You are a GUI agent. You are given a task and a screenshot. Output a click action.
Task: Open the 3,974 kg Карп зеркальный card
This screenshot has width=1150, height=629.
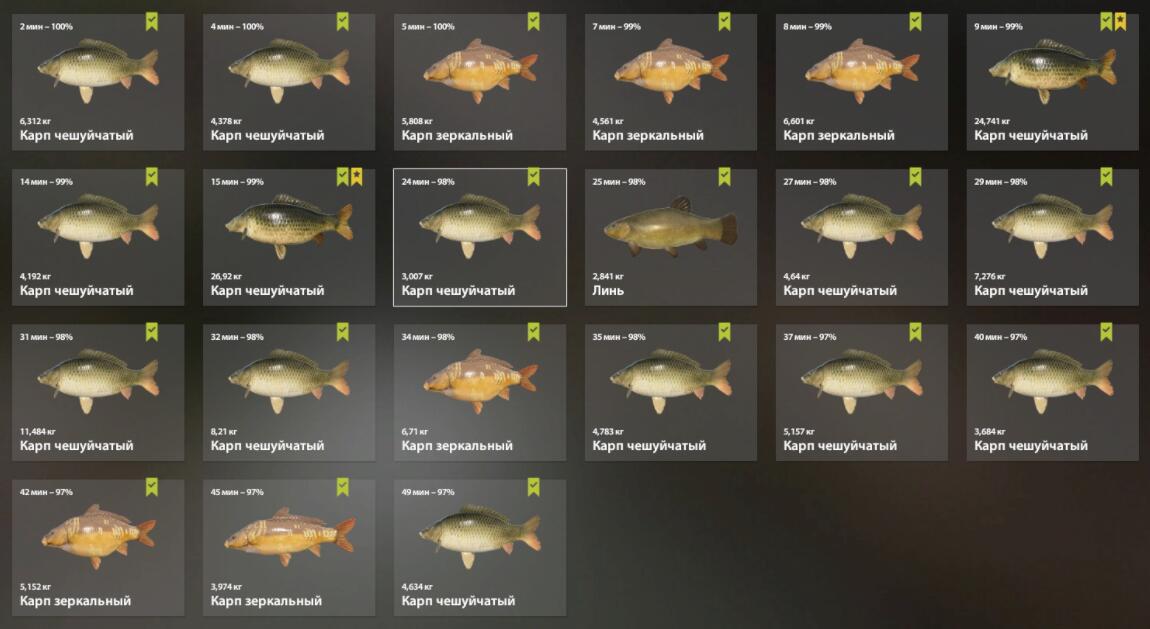(x=289, y=548)
